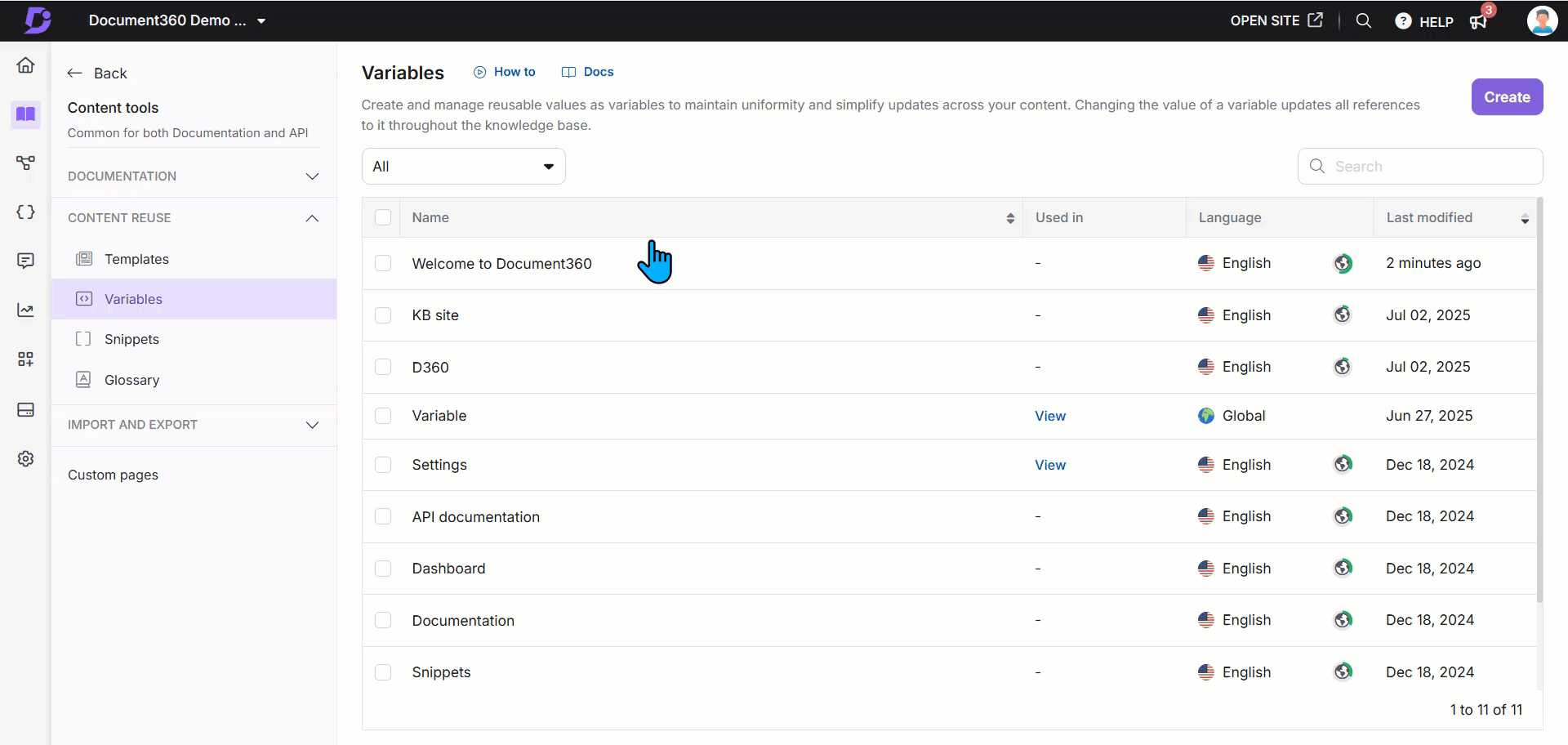Click the Document360 logo
Screen dimensions: 1568x745
point(37,20)
